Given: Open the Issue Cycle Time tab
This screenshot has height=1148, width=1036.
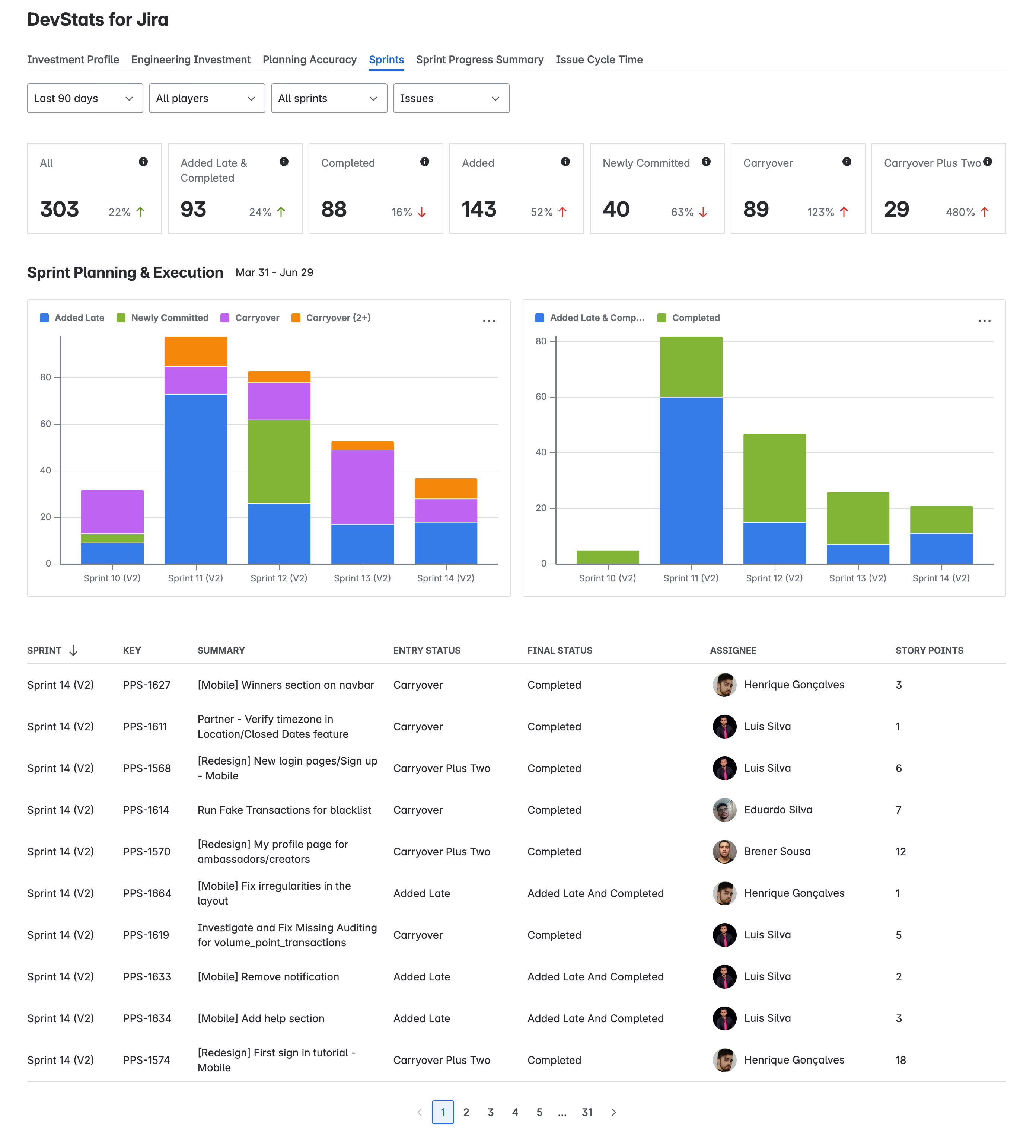Looking at the screenshot, I should pyautogui.click(x=599, y=59).
